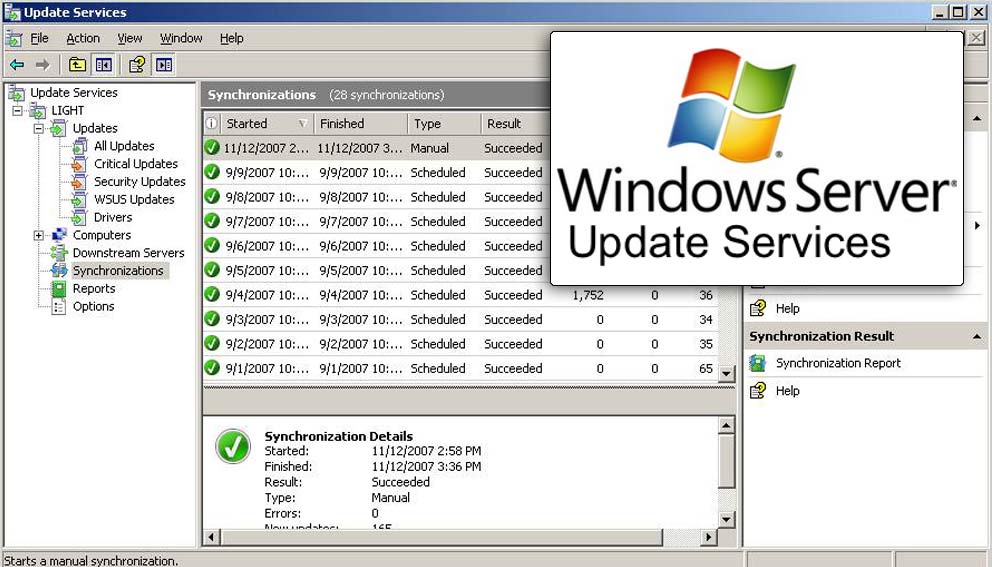Image resolution: width=992 pixels, height=567 pixels.
Task: Select the 9/4/2007 synchronization with 1,752 updates
Action: pos(461,295)
